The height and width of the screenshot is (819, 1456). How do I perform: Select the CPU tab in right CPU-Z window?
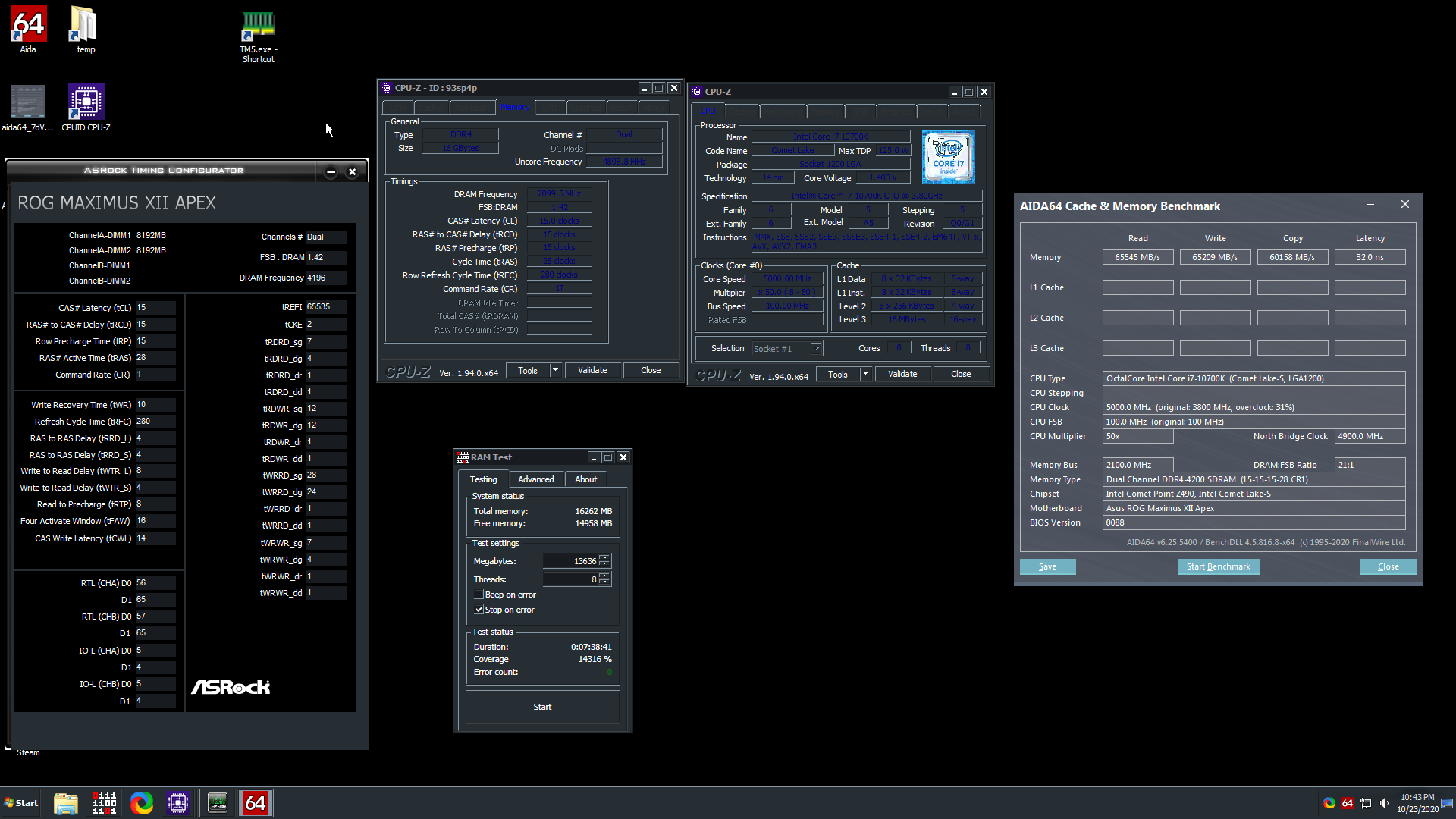pos(708,111)
